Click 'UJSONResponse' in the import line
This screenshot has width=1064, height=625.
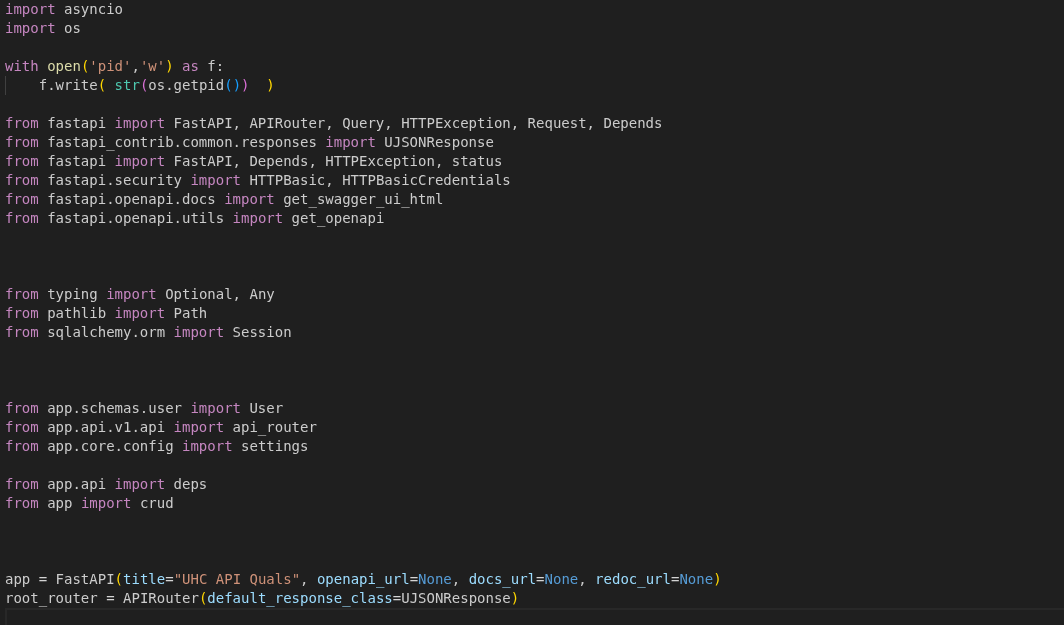pyautogui.click(x=439, y=143)
